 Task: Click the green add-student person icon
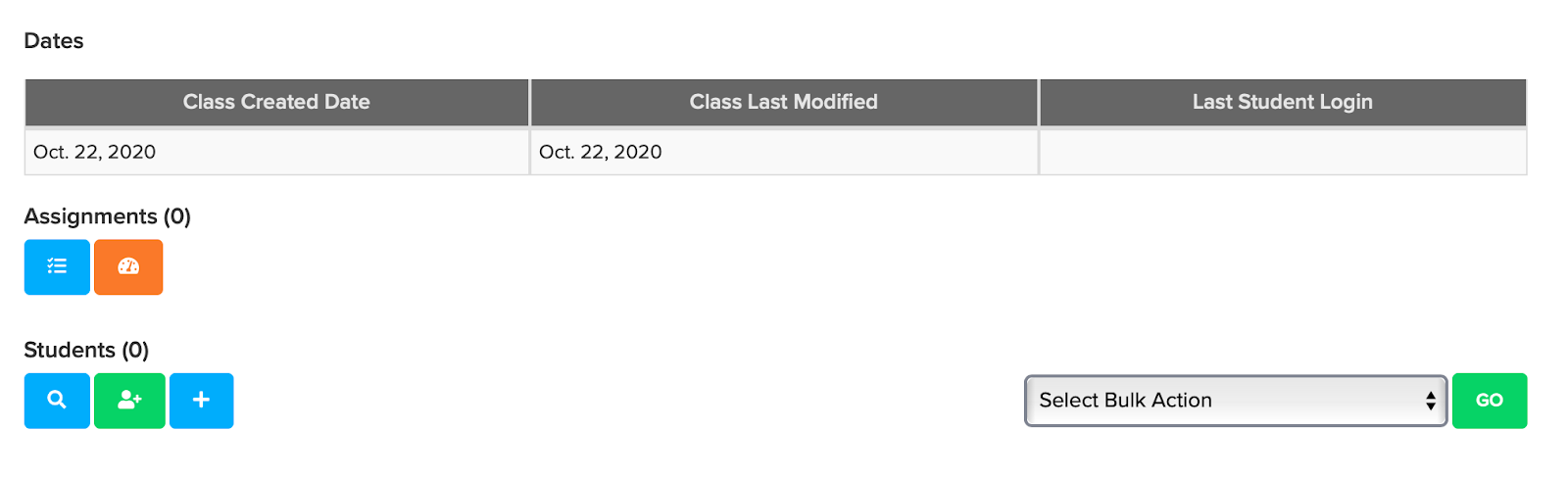129,401
